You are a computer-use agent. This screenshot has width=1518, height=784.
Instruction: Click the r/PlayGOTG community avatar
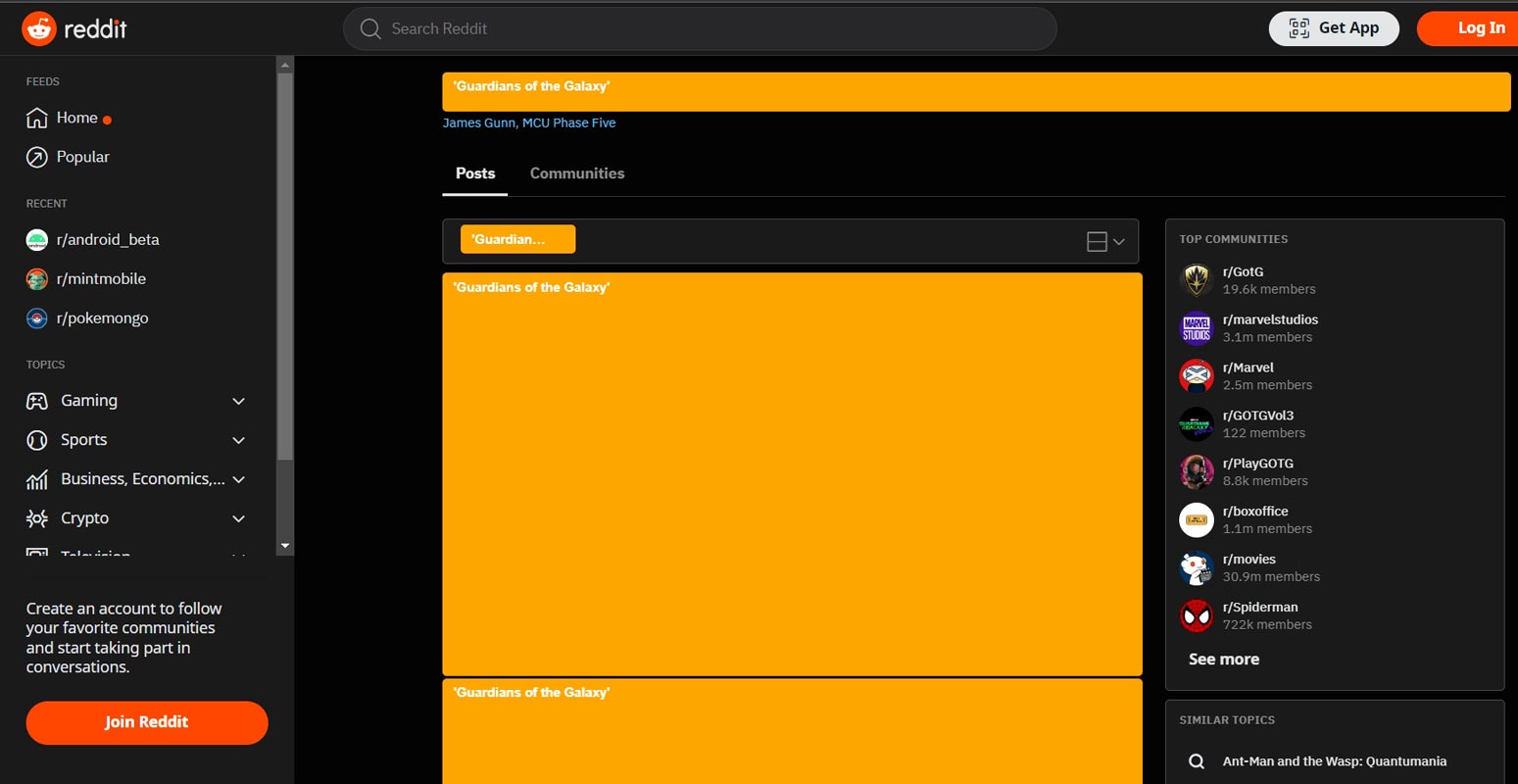1197,472
